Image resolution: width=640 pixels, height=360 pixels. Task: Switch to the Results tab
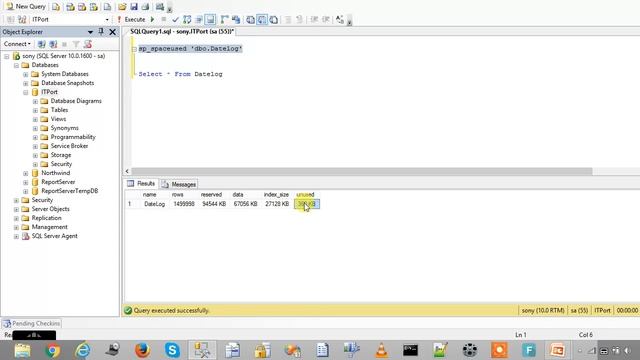click(x=141, y=184)
